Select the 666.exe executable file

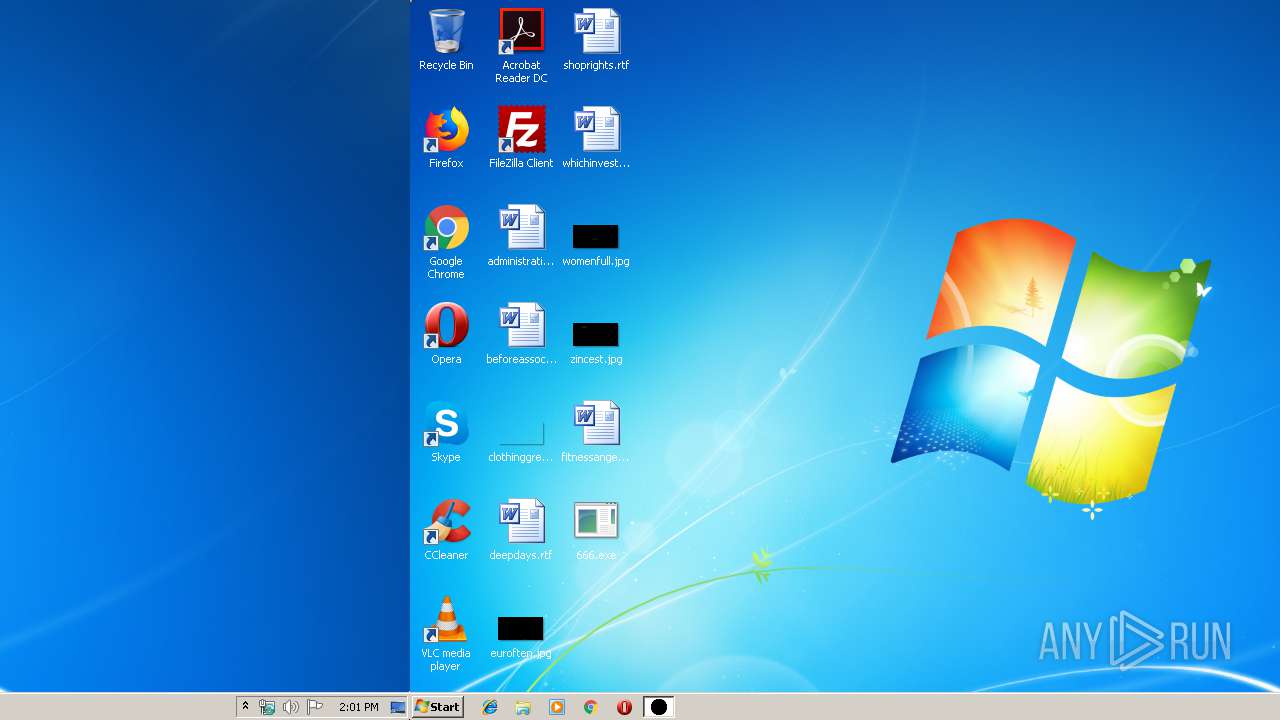pyautogui.click(x=596, y=530)
